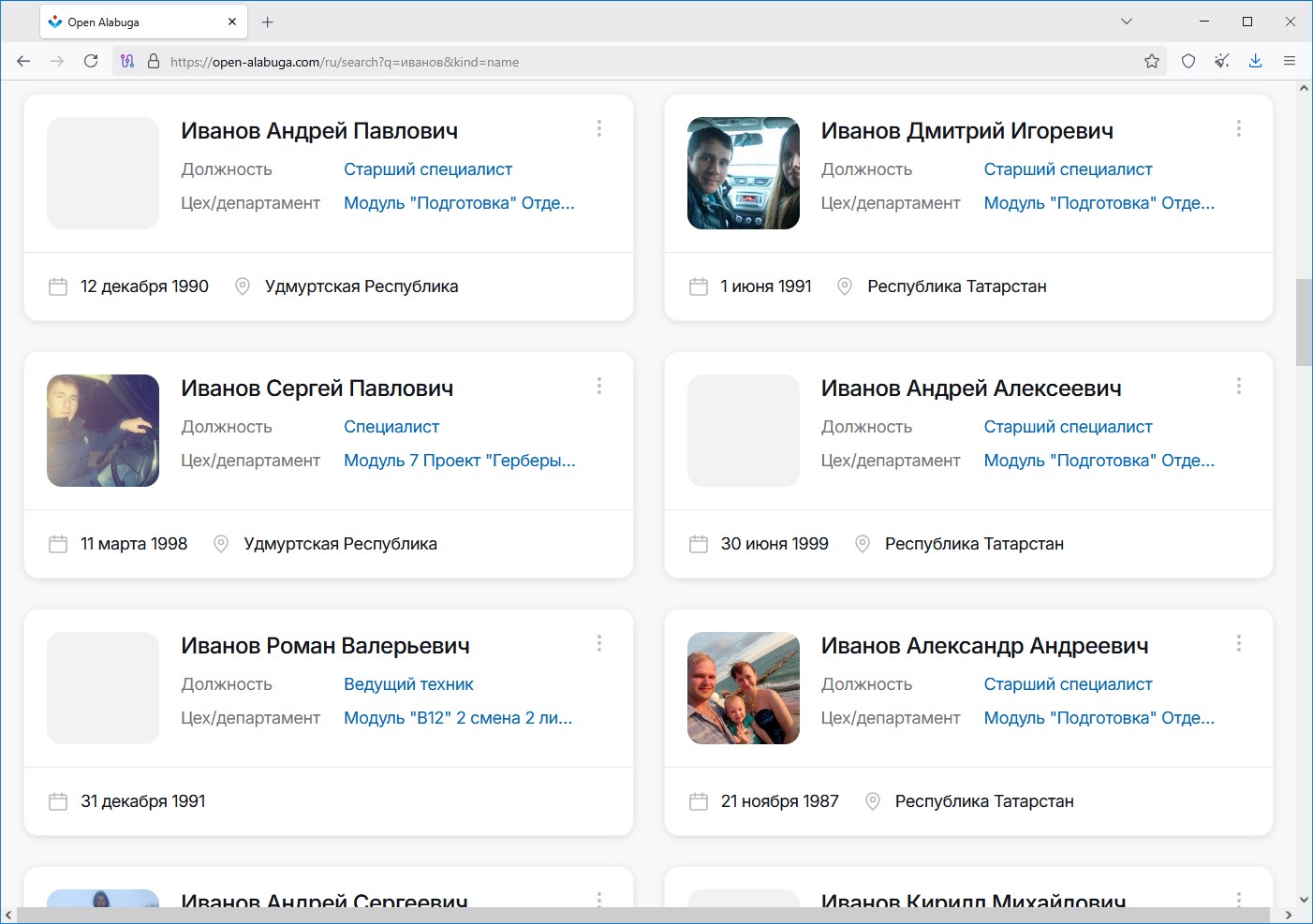Click the location pin in Иванов Дмитрий Игоревич's card

(845, 286)
